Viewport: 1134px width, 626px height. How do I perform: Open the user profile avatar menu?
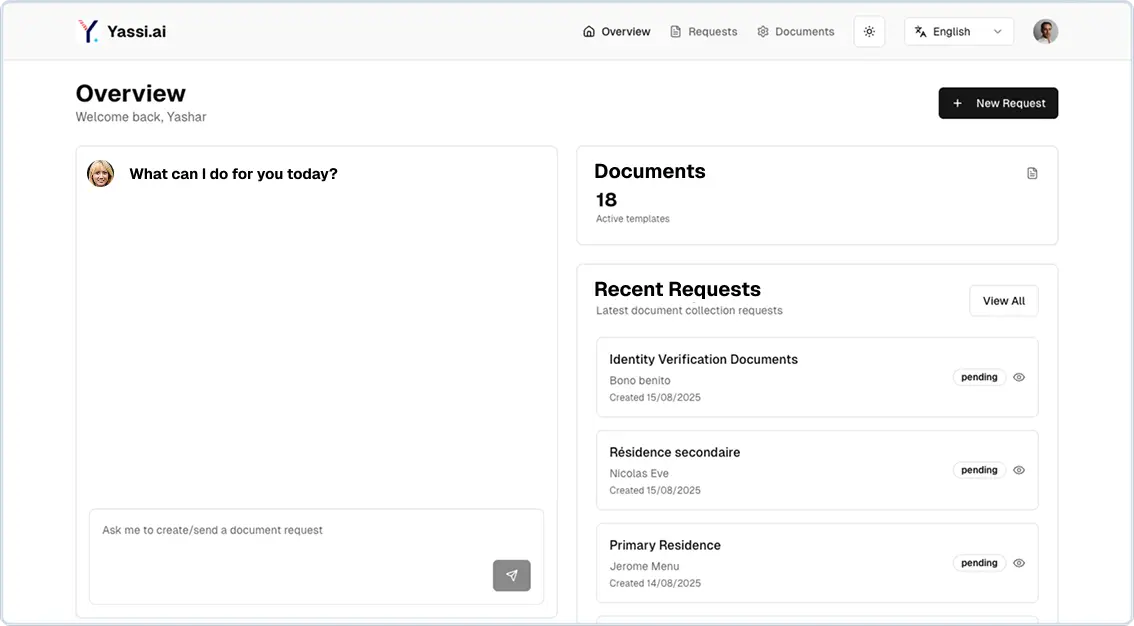pos(1045,32)
